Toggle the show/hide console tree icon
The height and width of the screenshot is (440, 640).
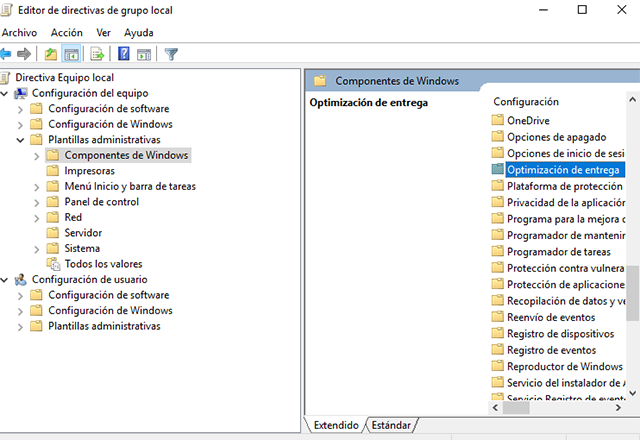[71, 54]
